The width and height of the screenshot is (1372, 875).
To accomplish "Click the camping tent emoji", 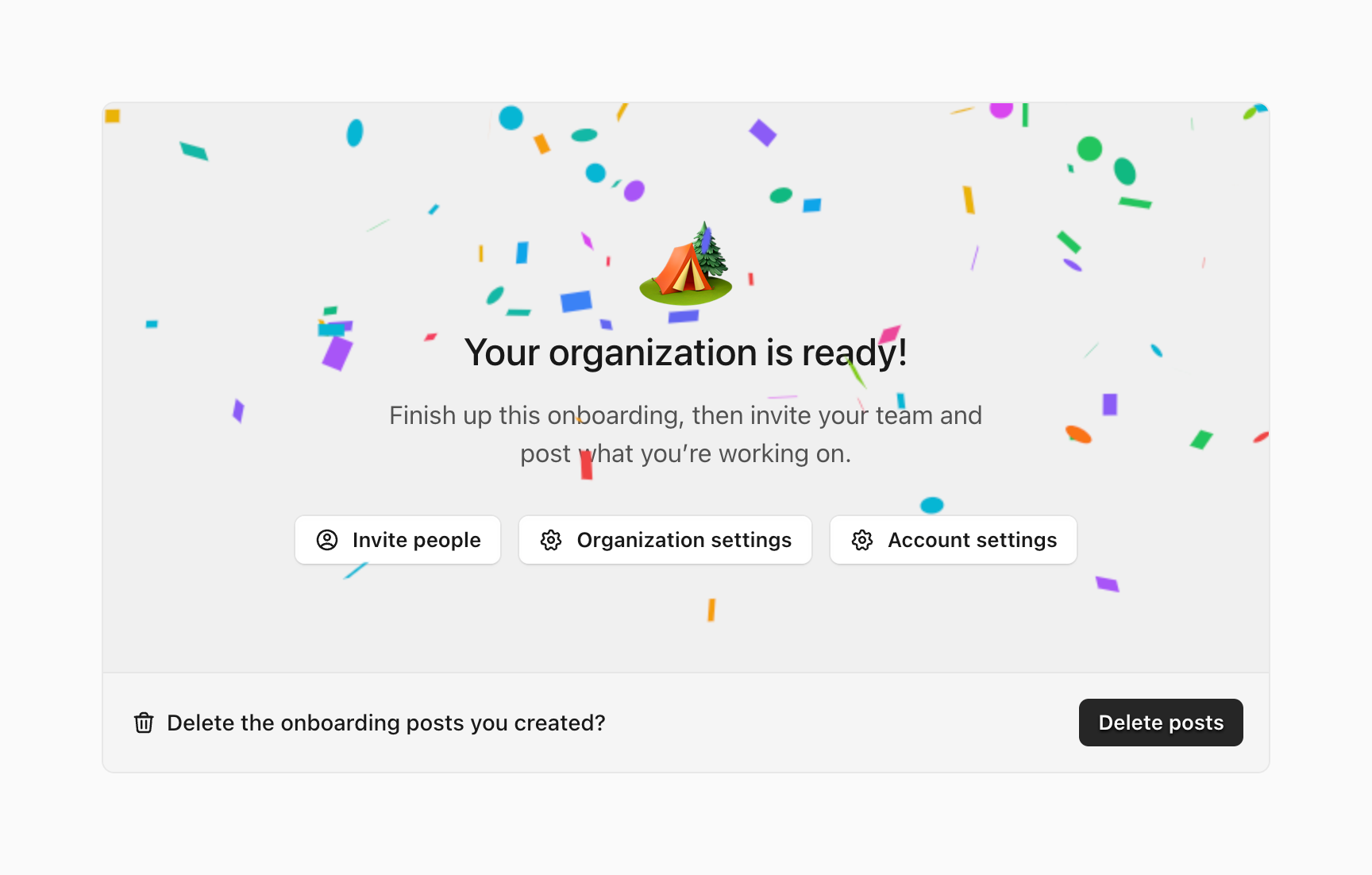I will [685, 266].
